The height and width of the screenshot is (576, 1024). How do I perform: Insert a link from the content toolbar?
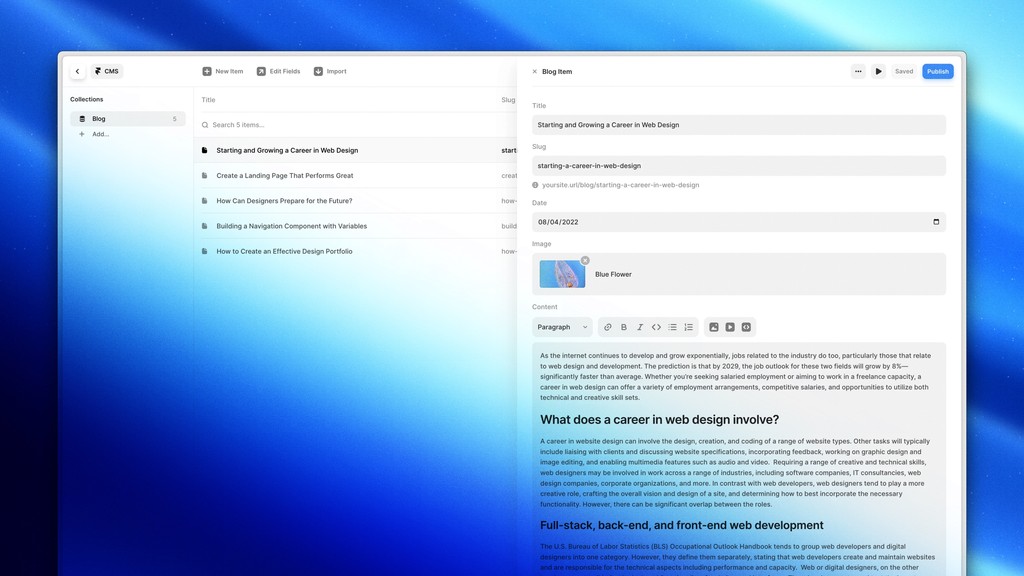tap(607, 327)
